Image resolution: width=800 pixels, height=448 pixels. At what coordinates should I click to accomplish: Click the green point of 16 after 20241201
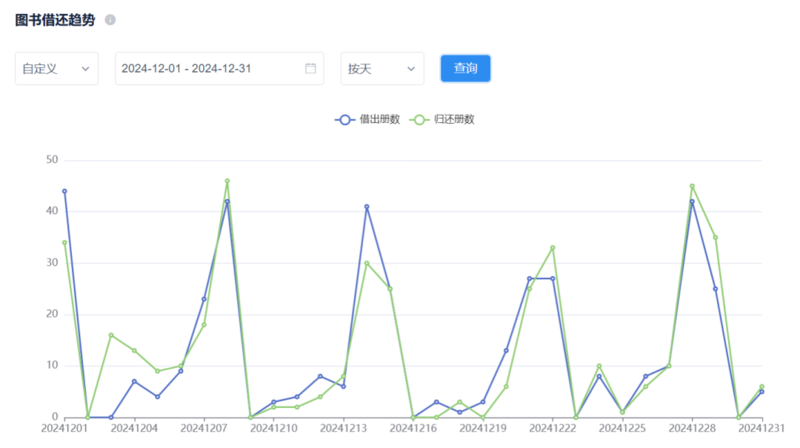[x=111, y=335]
